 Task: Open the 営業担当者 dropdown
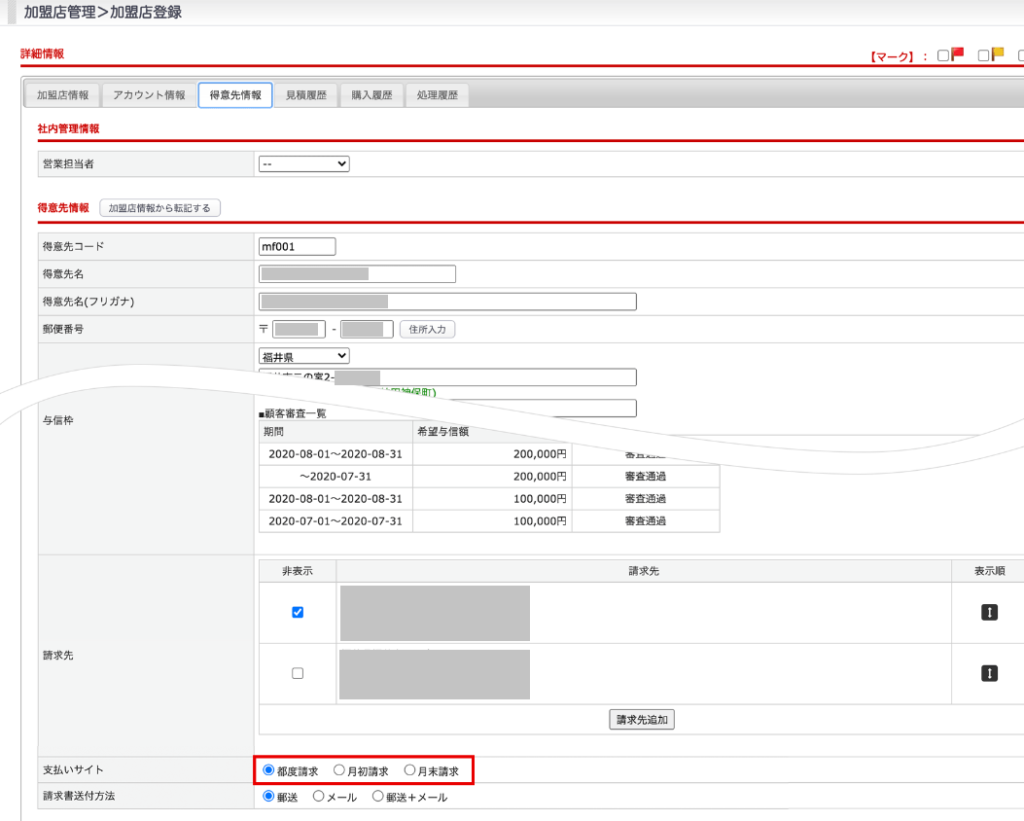click(304, 164)
